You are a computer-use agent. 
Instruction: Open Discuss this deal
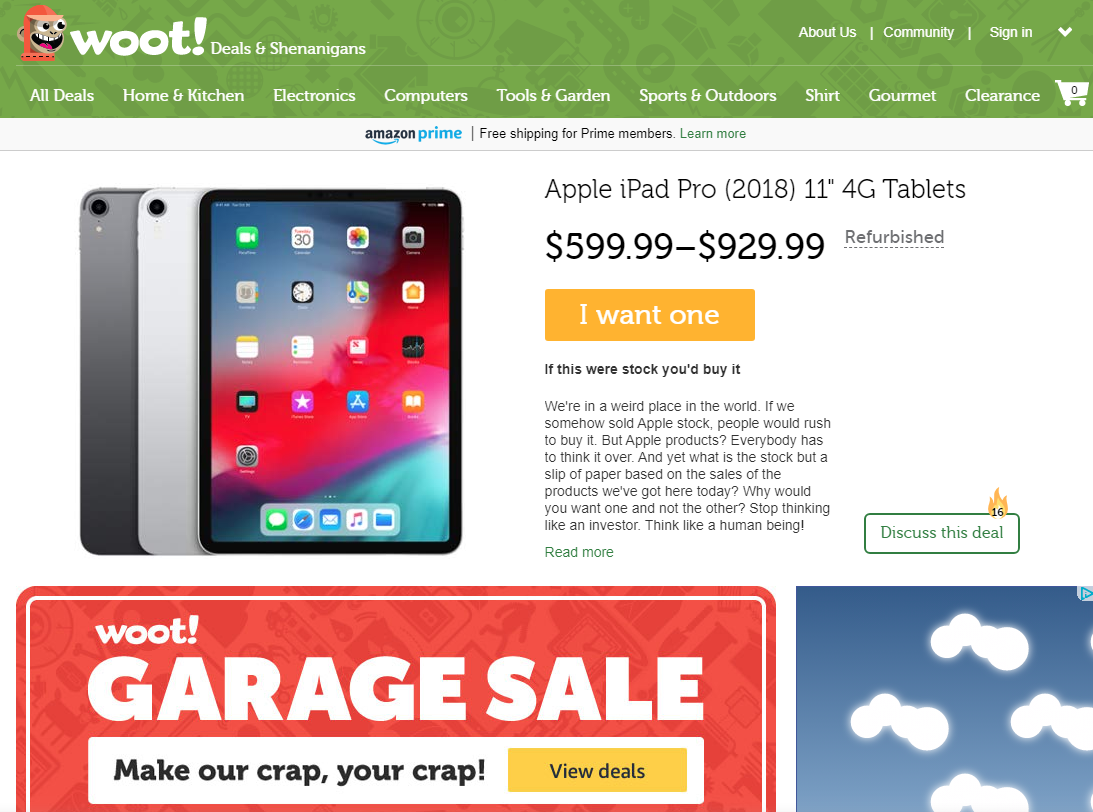point(942,533)
